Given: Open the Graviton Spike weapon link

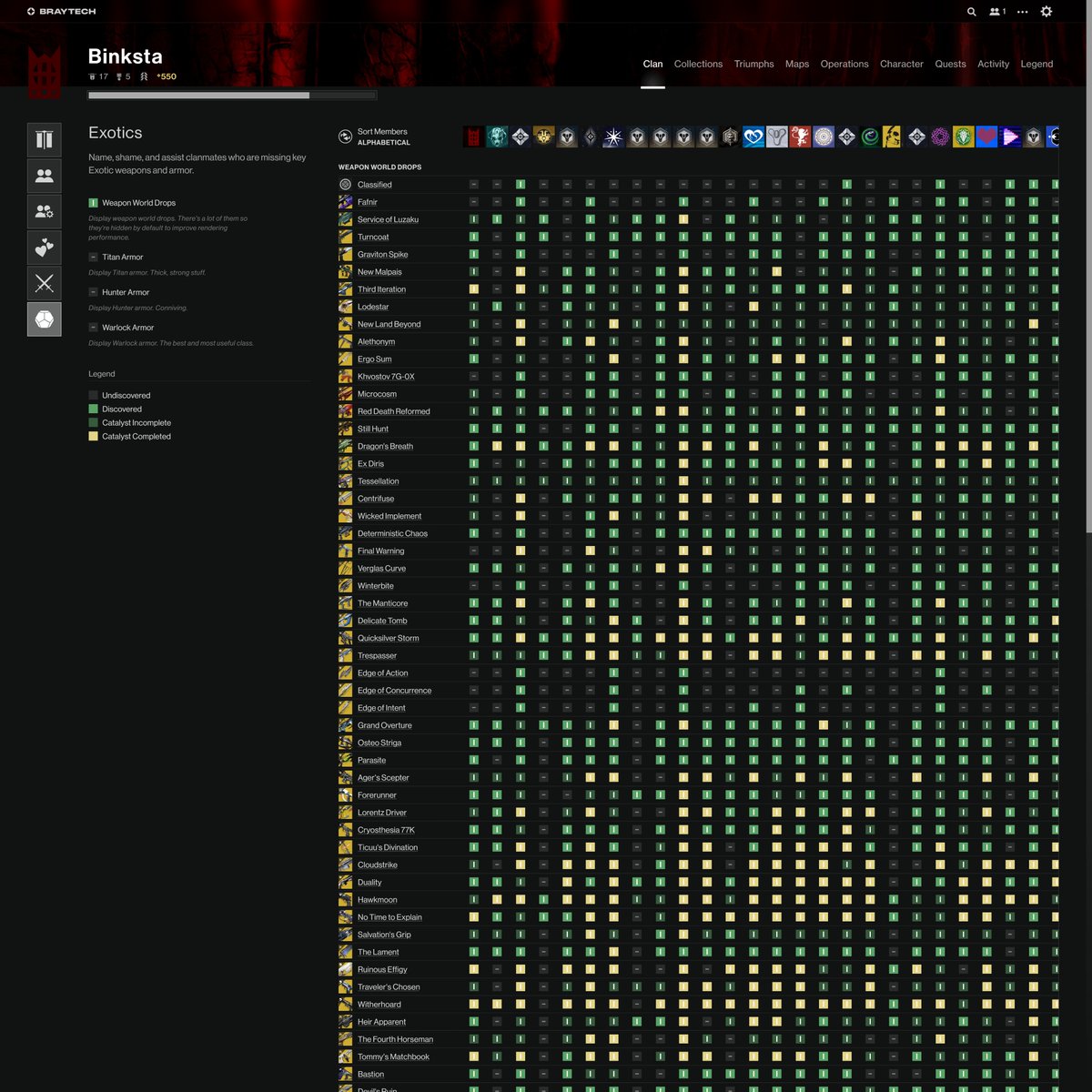Looking at the screenshot, I should pos(382,255).
